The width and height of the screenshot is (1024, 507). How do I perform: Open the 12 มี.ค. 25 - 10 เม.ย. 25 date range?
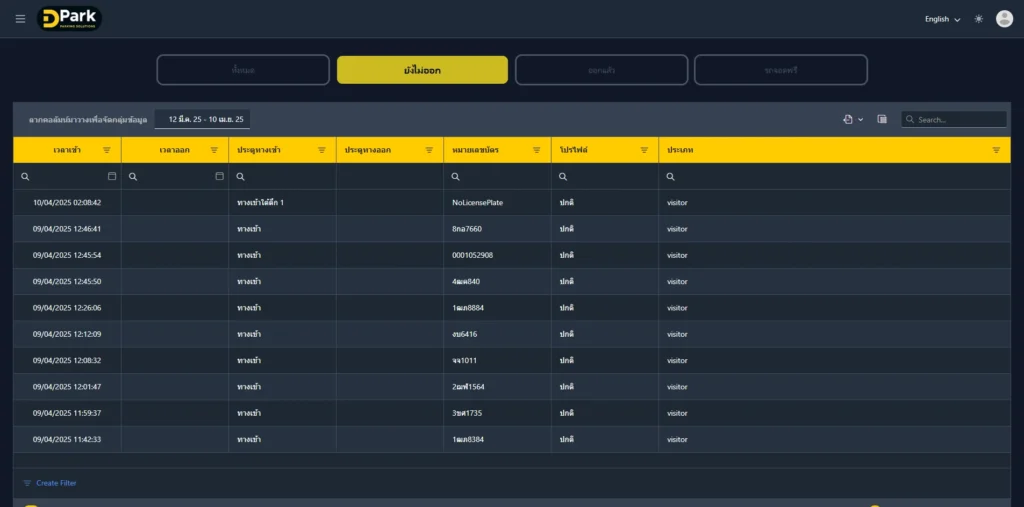pos(206,119)
